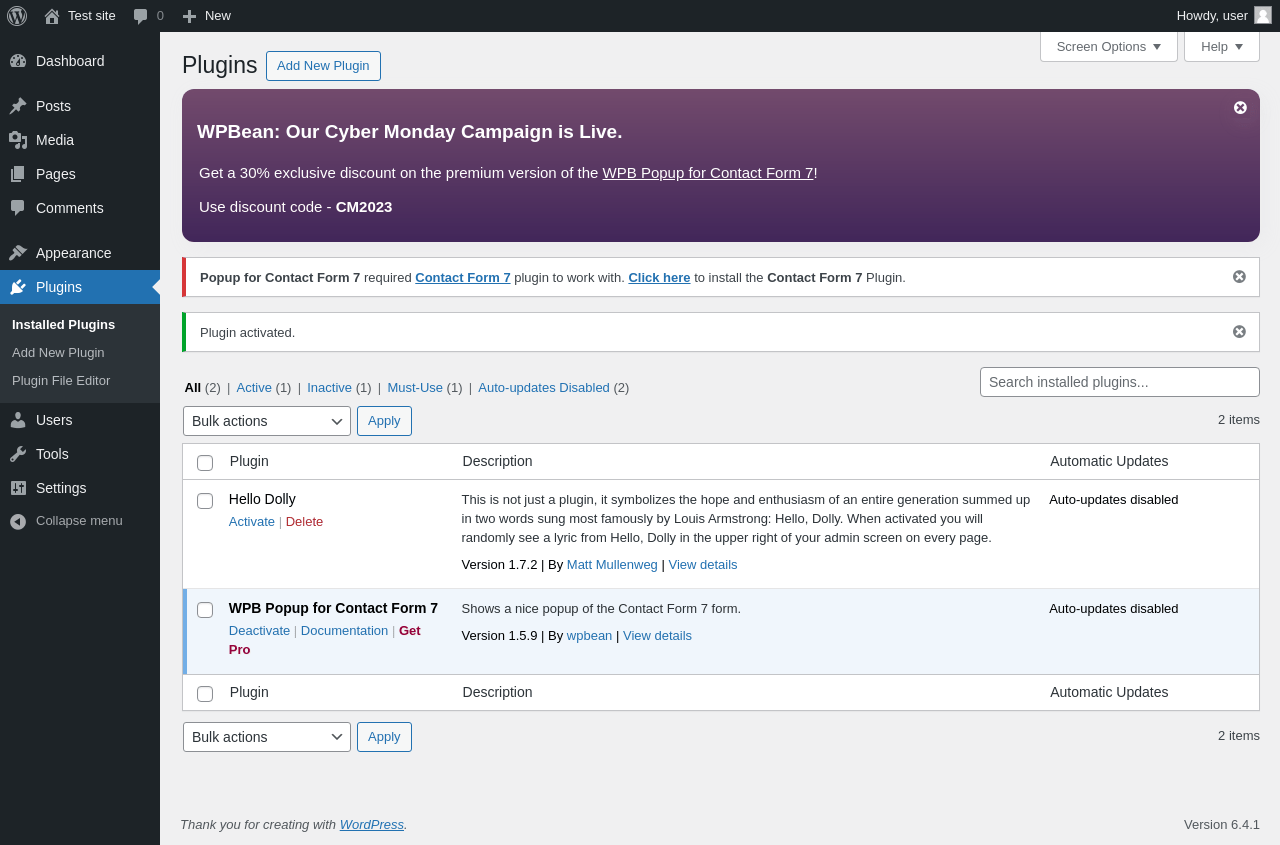Filter plugins by Inactive
This screenshot has height=845, width=1280.
(x=329, y=388)
